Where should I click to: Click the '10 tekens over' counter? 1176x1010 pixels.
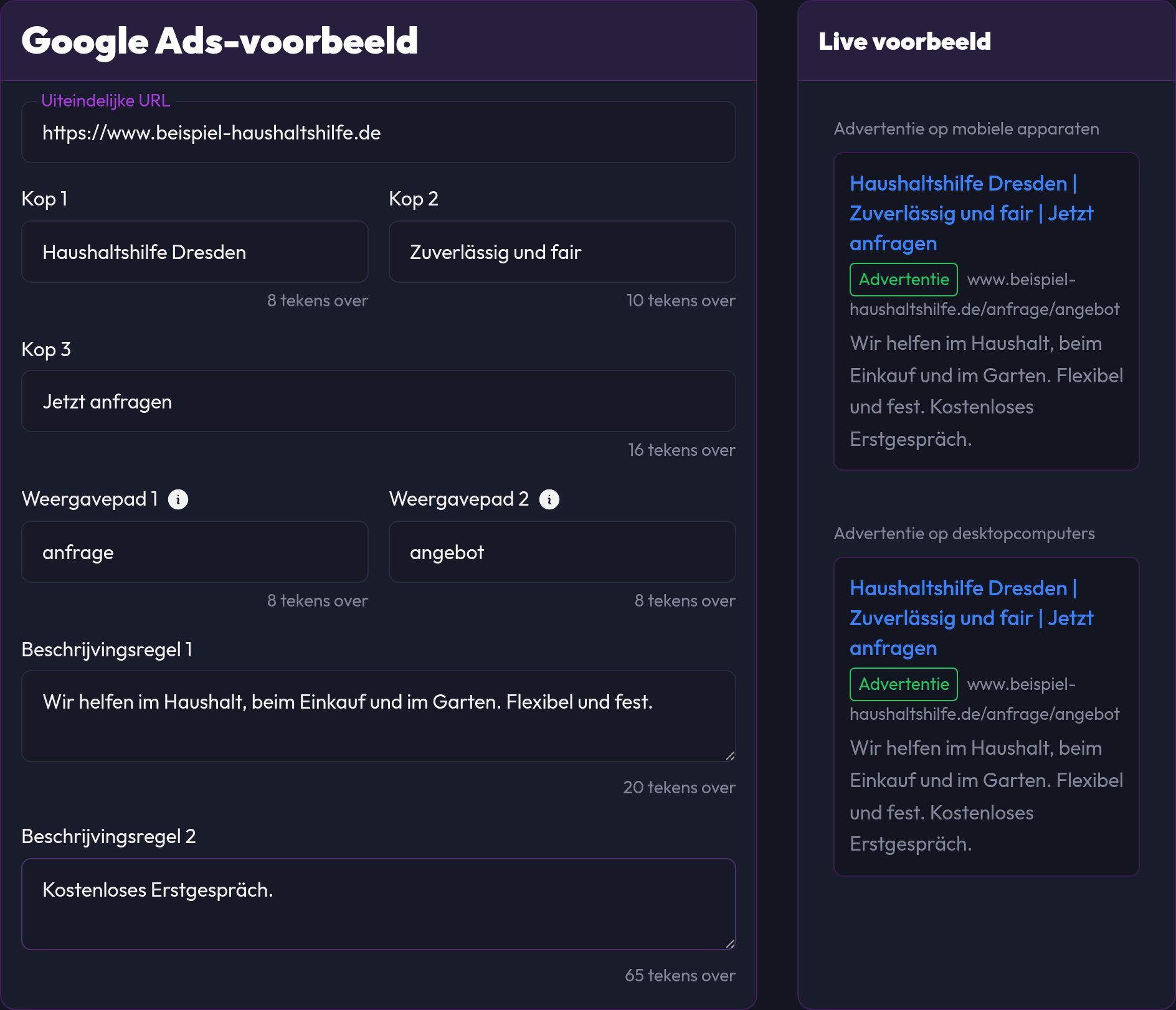(681, 301)
